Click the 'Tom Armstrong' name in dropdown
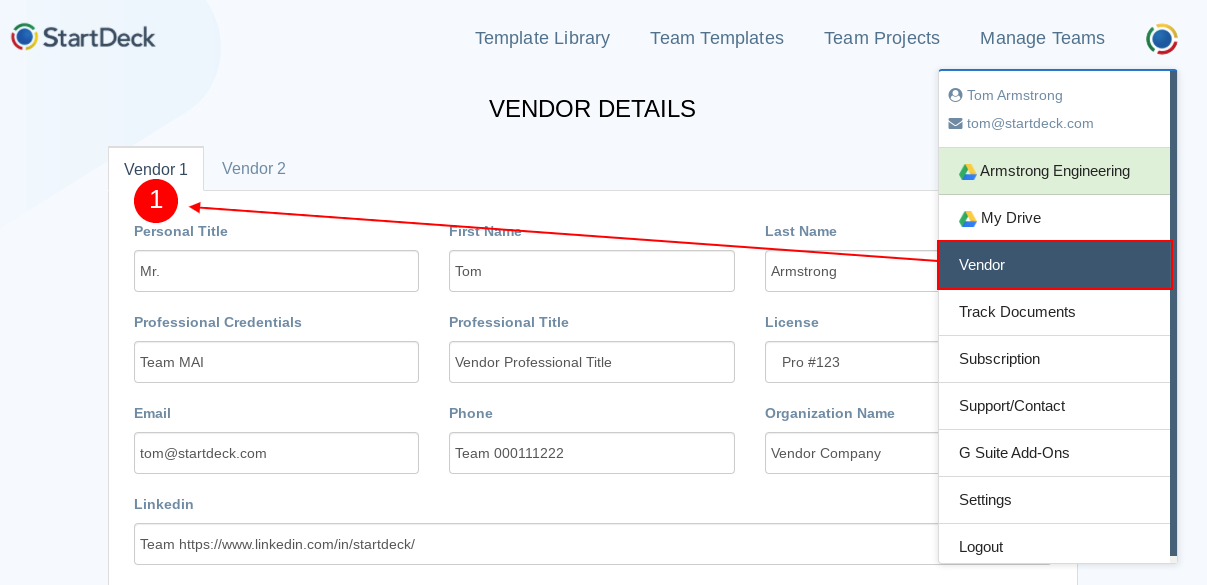The width and height of the screenshot is (1207, 585). coord(1014,95)
